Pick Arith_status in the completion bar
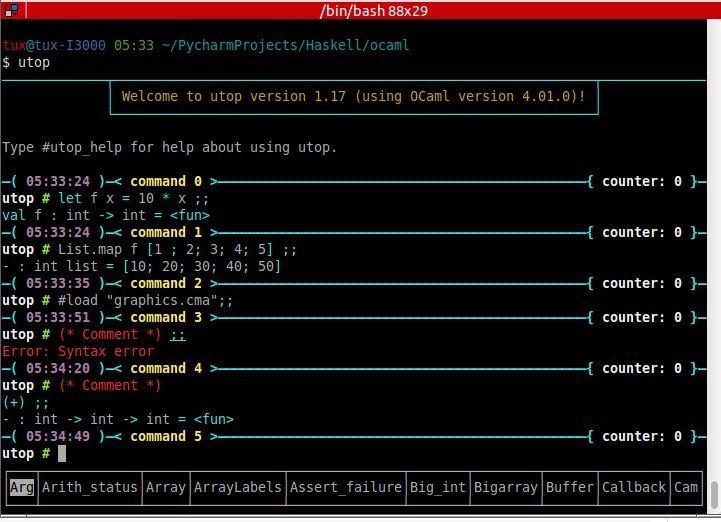The width and height of the screenshot is (721, 522). (x=90, y=488)
